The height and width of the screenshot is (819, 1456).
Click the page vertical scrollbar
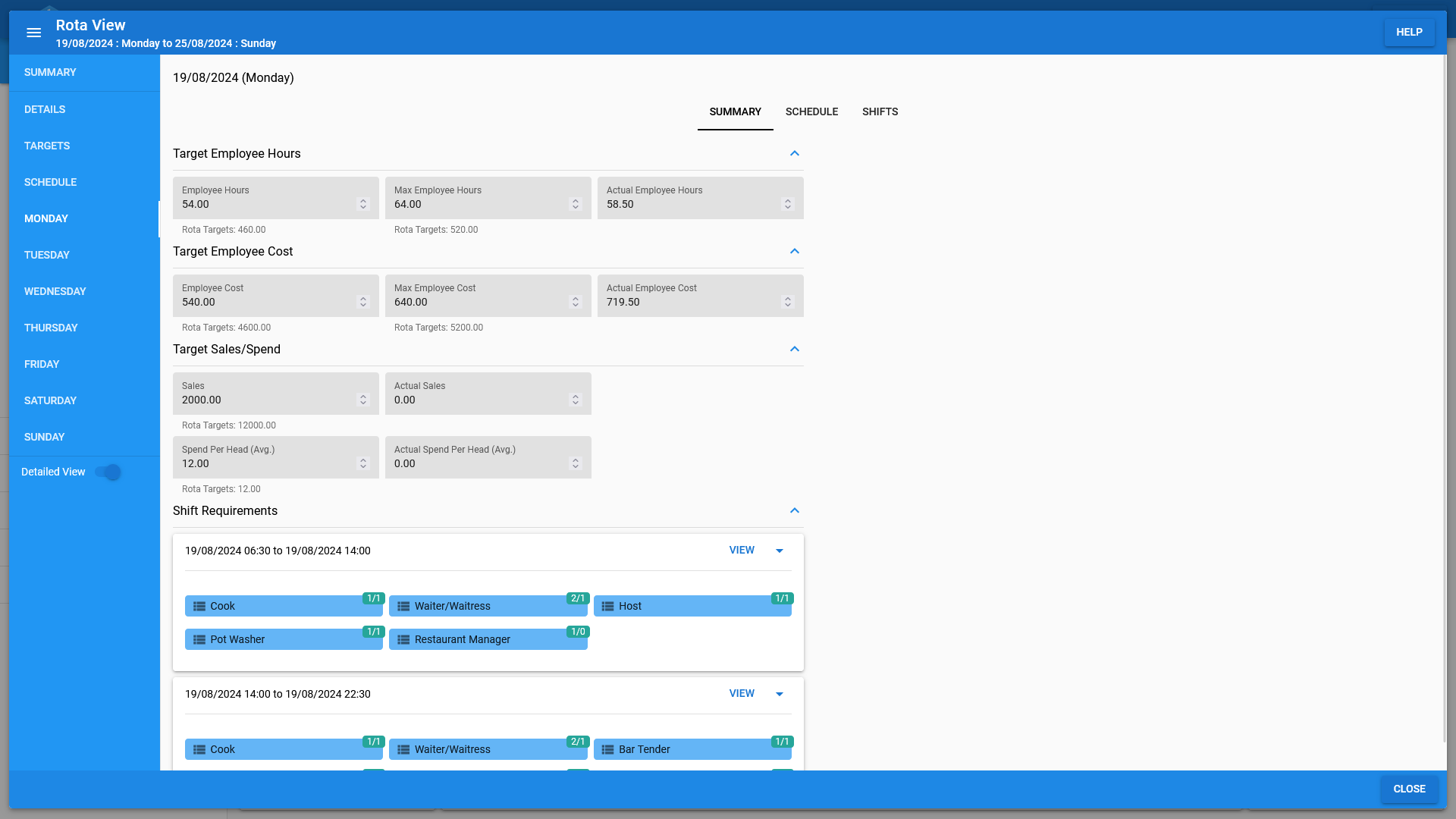pyautogui.click(x=1443, y=398)
